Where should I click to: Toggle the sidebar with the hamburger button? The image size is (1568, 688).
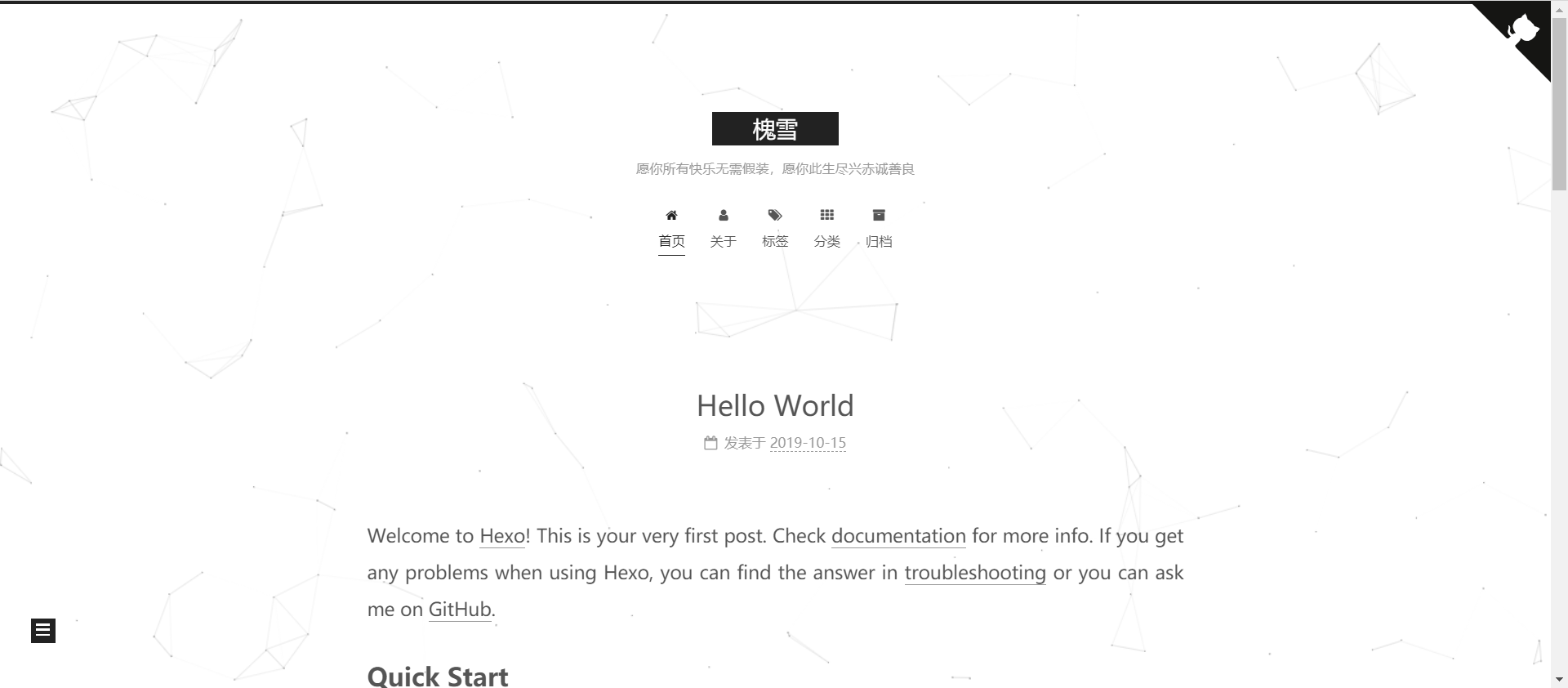click(43, 630)
